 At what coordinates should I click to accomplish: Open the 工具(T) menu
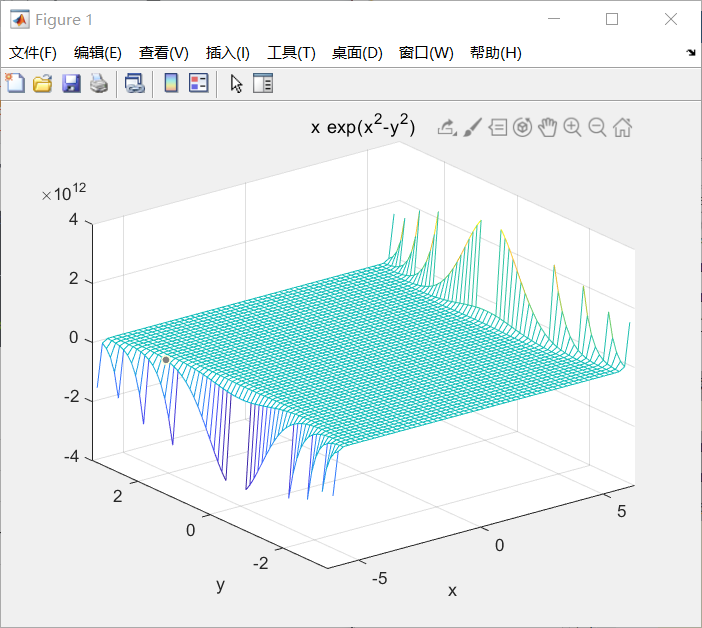point(291,53)
